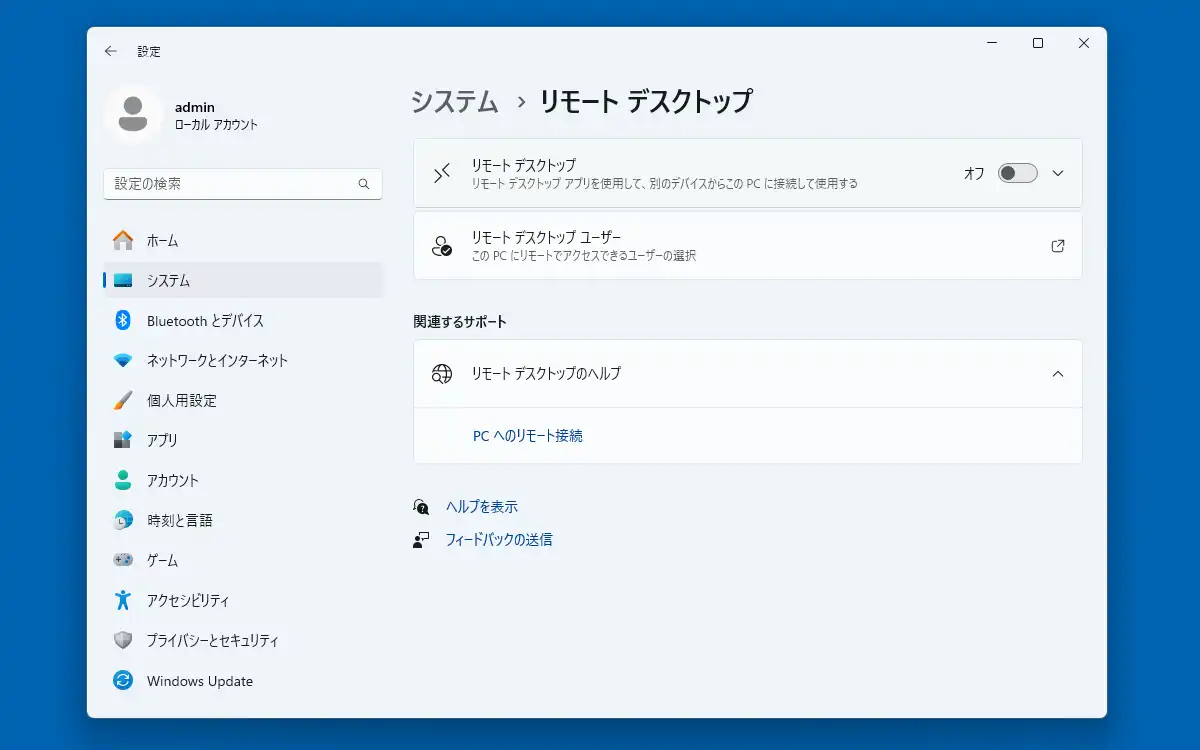Click the 個人用設定 paintbrush icon
The width and height of the screenshot is (1200, 750).
tap(123, 400)
